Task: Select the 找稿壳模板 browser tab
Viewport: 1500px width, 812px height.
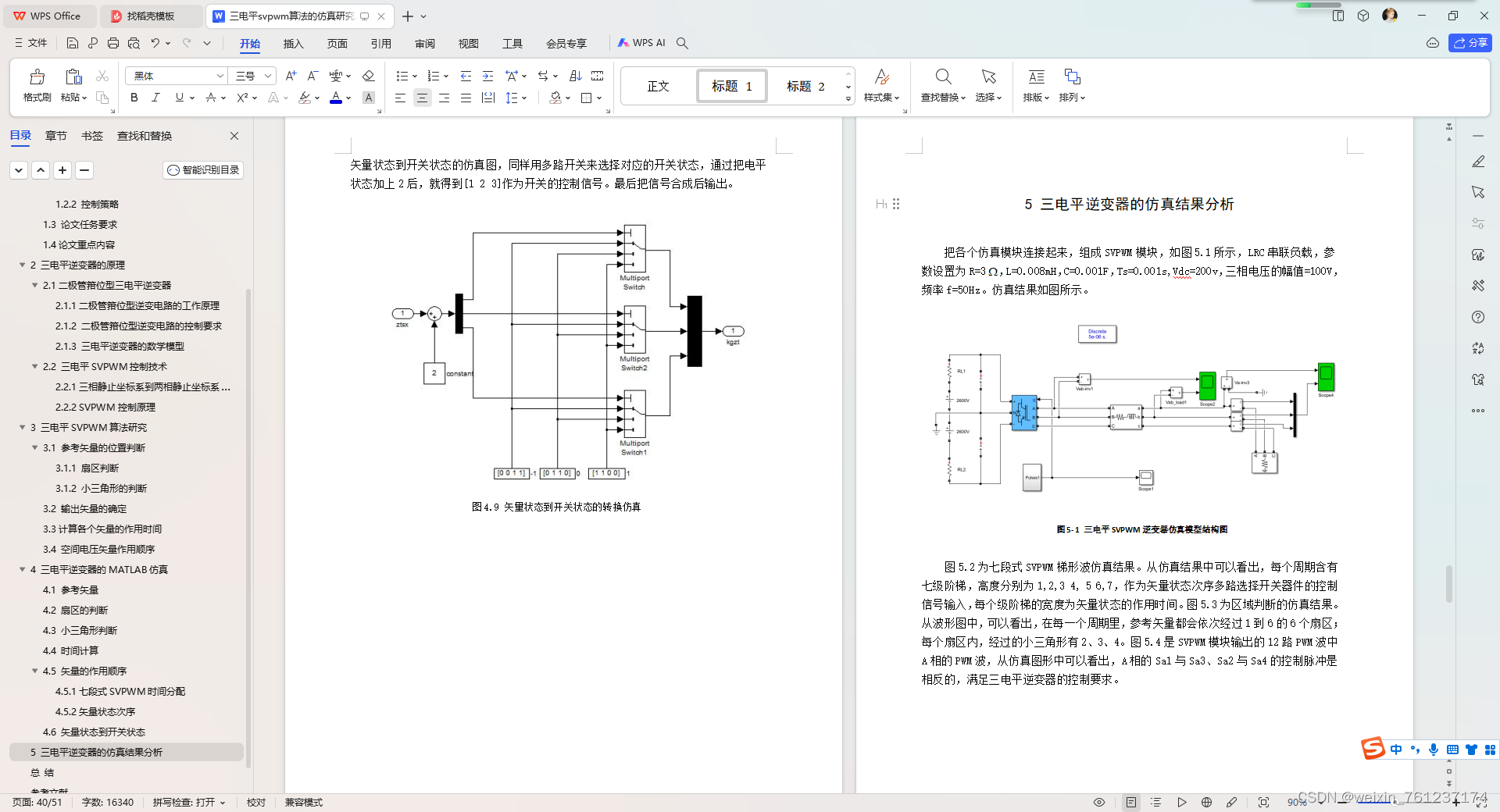Action: (152, 16)
